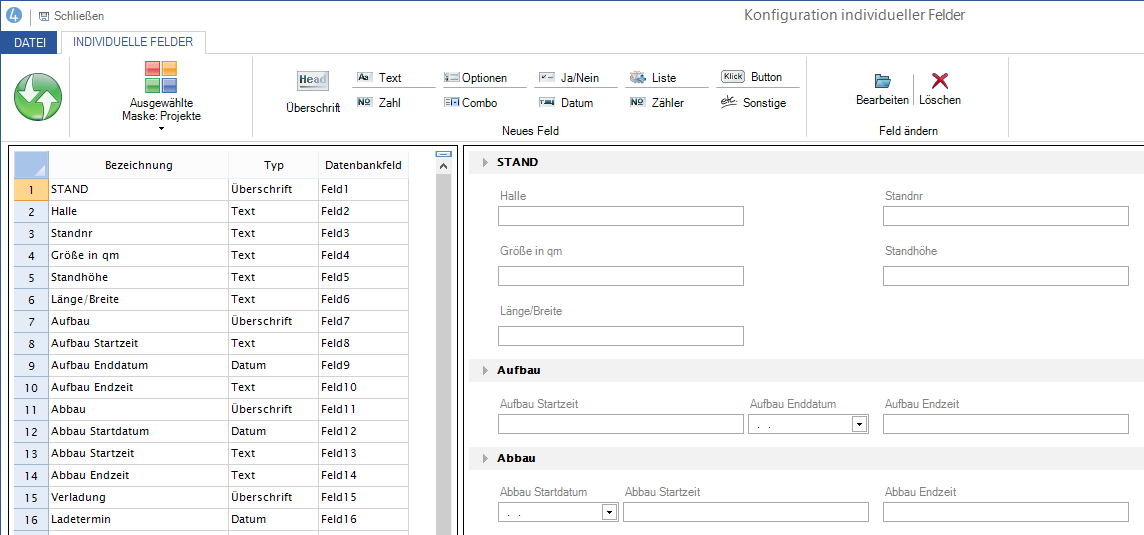Click into the Halle input field
The height and width of the screenshot is (535, 1144).
point(620,216)
